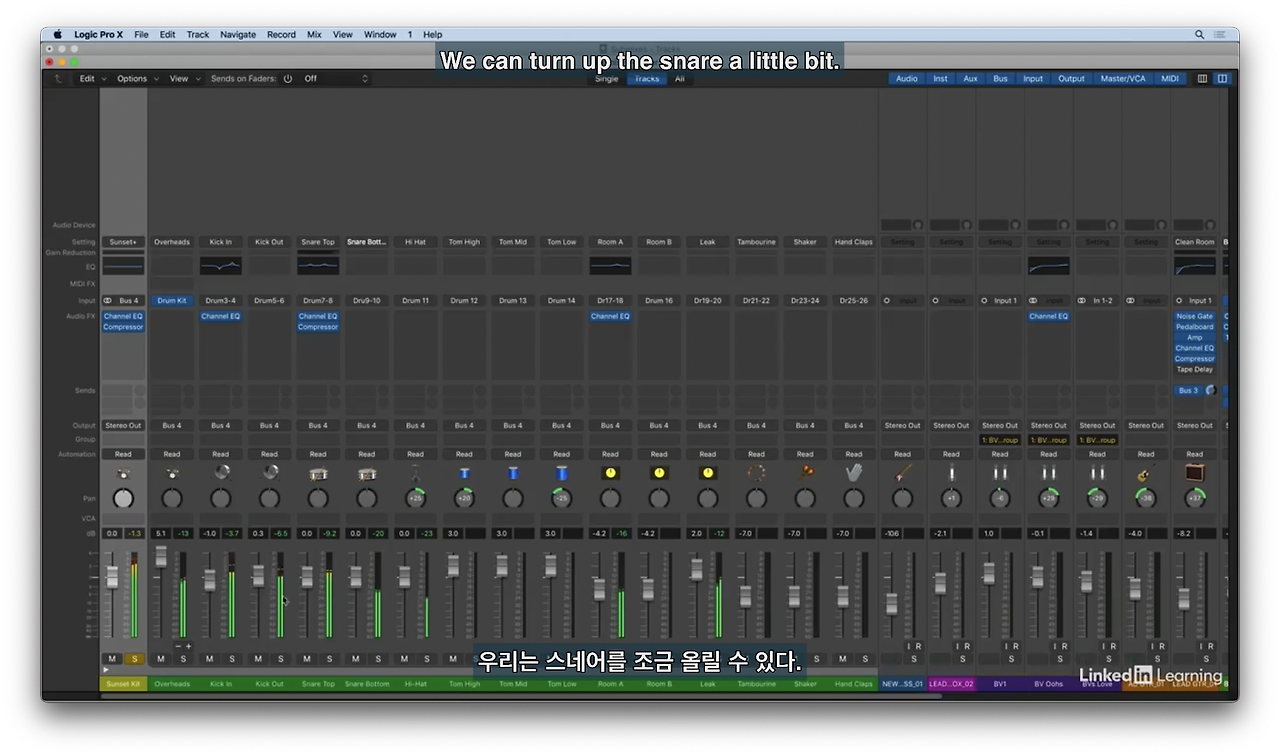Image resolution: width=1280 pixels, height=756 pixels.
Task: Click the Snare Bottom snare drum icon
Action: pos(367,473)
